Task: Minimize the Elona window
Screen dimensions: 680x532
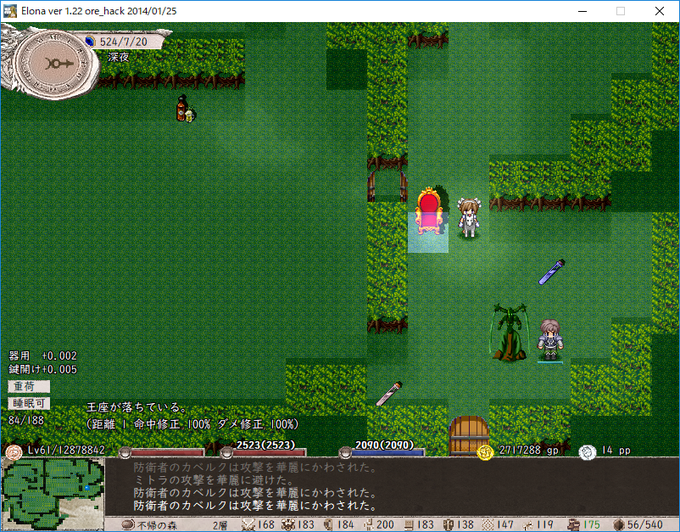Action: [582, 11]
